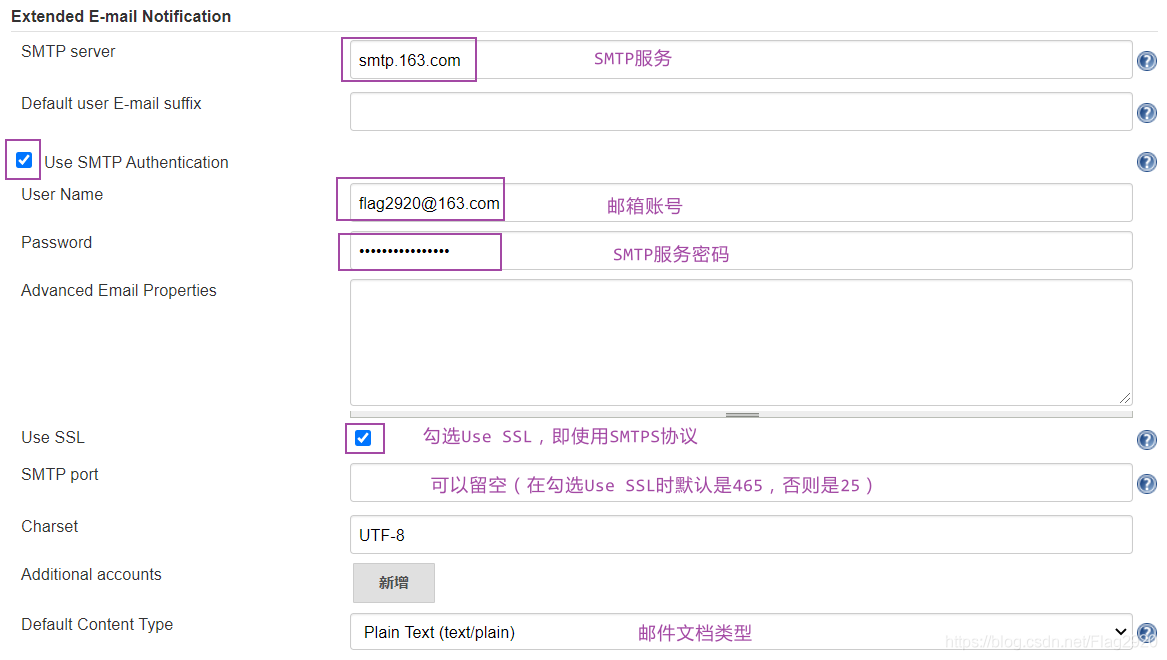Viewport: 1167px width, 660px height.
Task: Open help icon for Use SMTP Authentication
Action: pyautogui.click(x=1146, y=162)
